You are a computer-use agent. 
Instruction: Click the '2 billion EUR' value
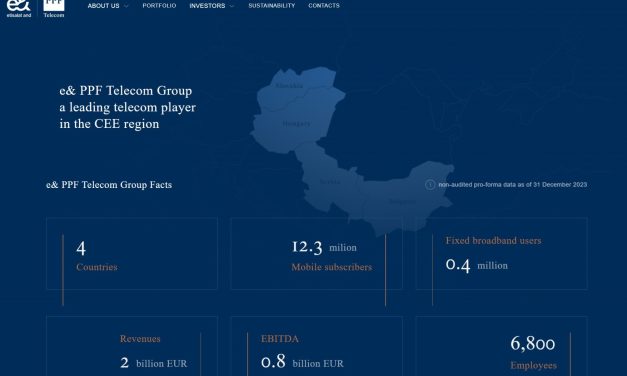point(154,363)
